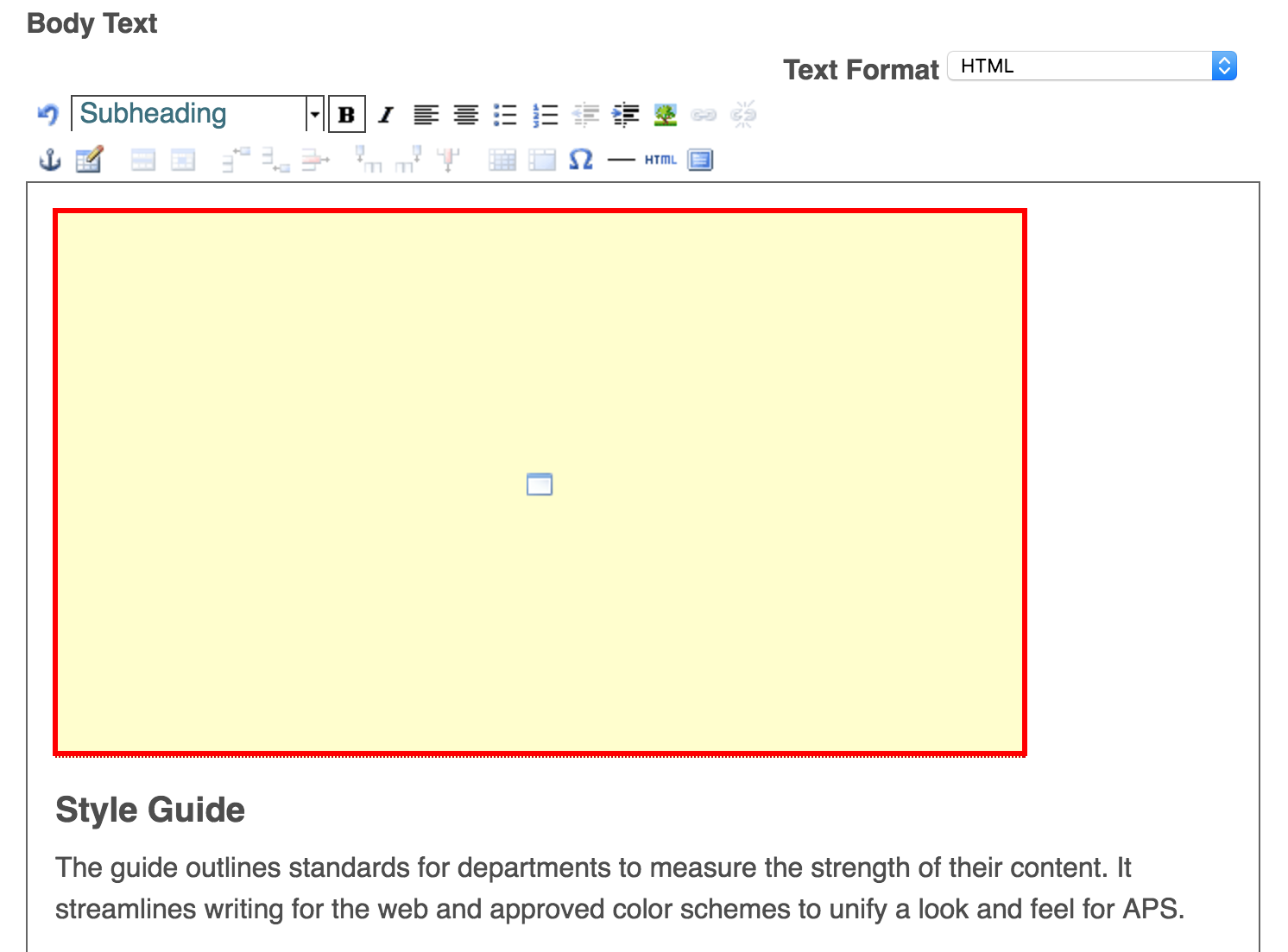Click the Text Format label
The image size is (1288, 952).
[x=861, y=69]
